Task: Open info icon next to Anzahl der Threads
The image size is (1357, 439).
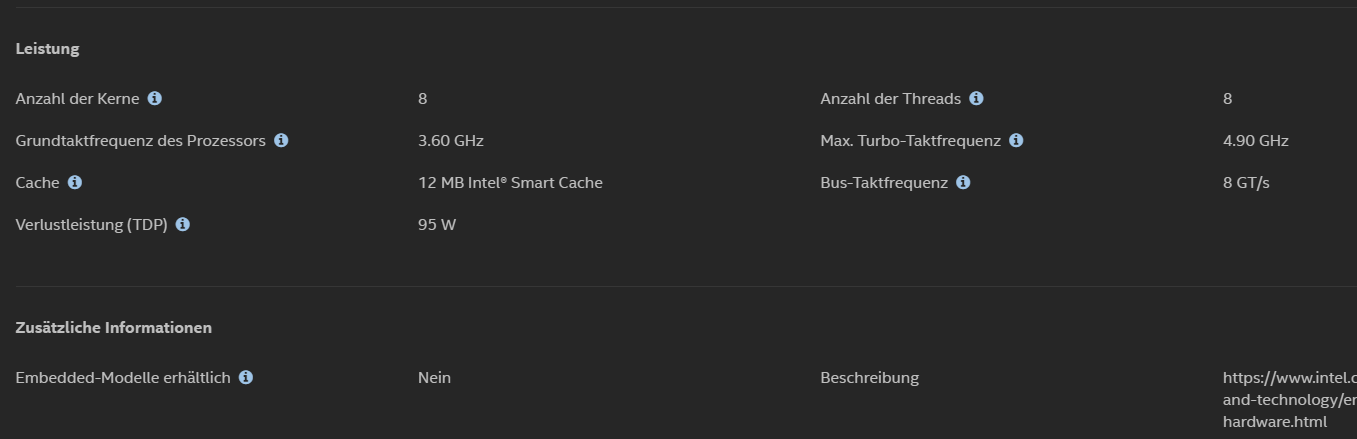Action: click(x=976, y=98)
